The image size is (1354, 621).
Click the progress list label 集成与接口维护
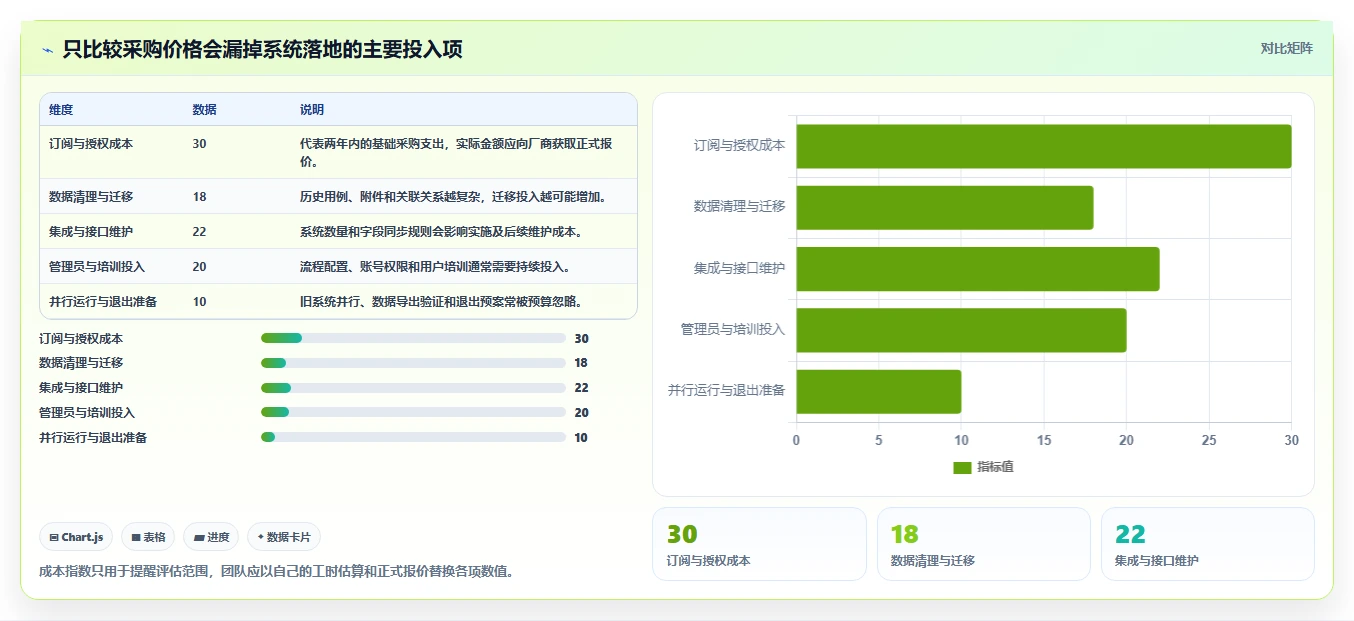pyautogui.click(x=81, y=388)
